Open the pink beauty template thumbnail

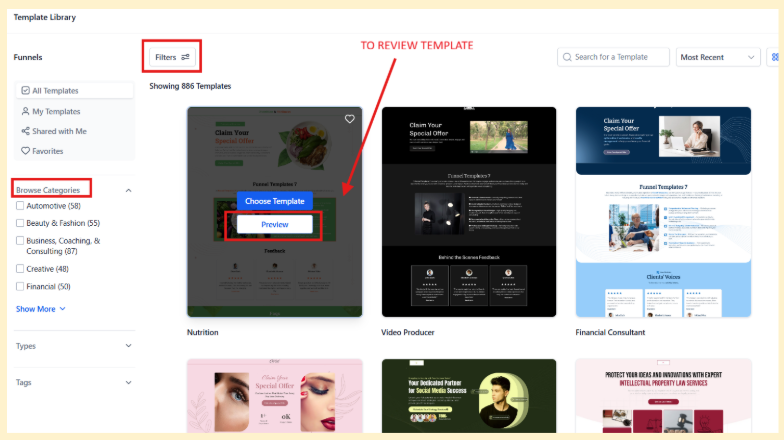pos(274,396)
